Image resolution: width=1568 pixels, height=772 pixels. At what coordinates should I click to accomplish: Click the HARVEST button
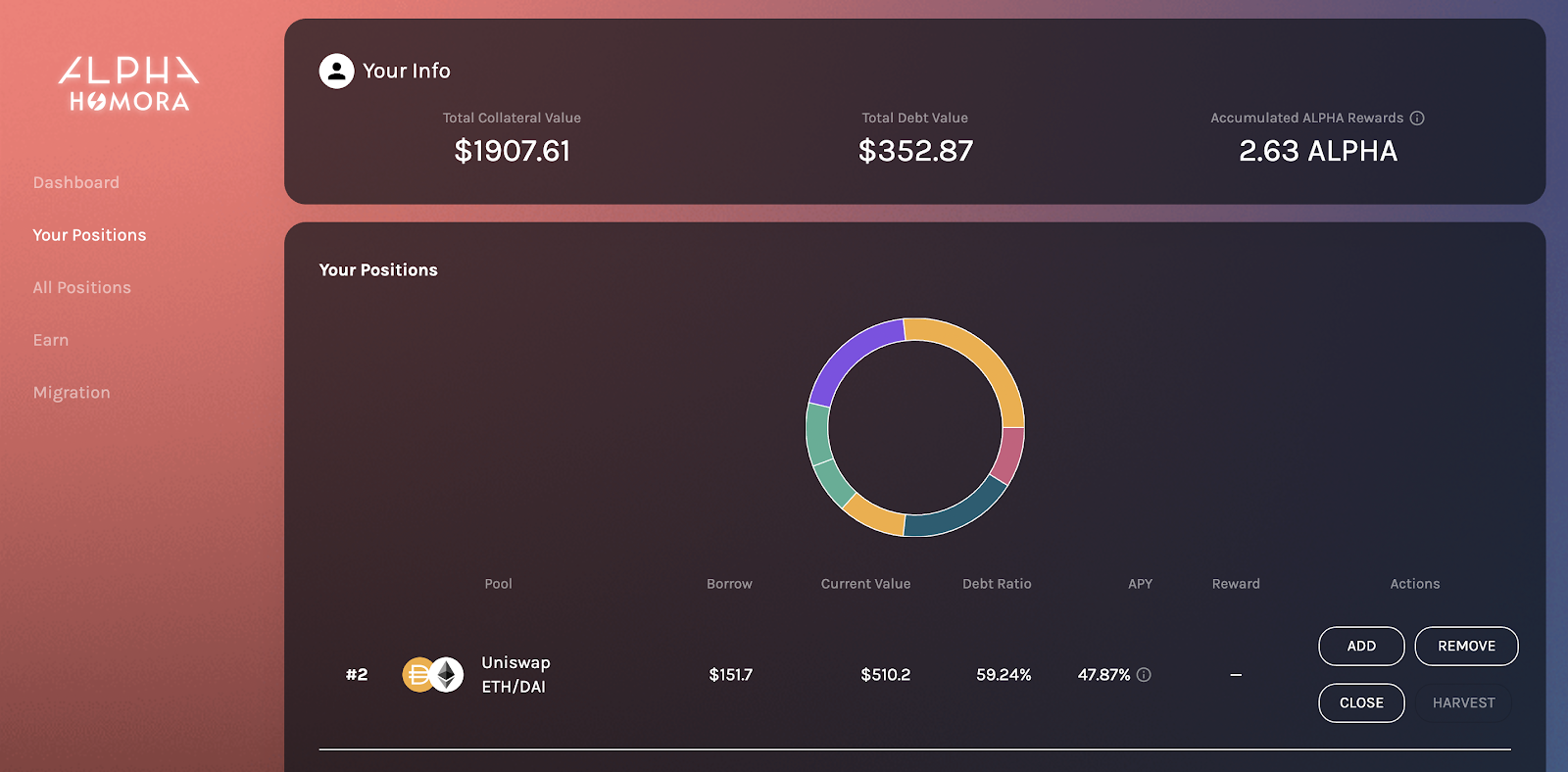click(x=1463, y=702)
